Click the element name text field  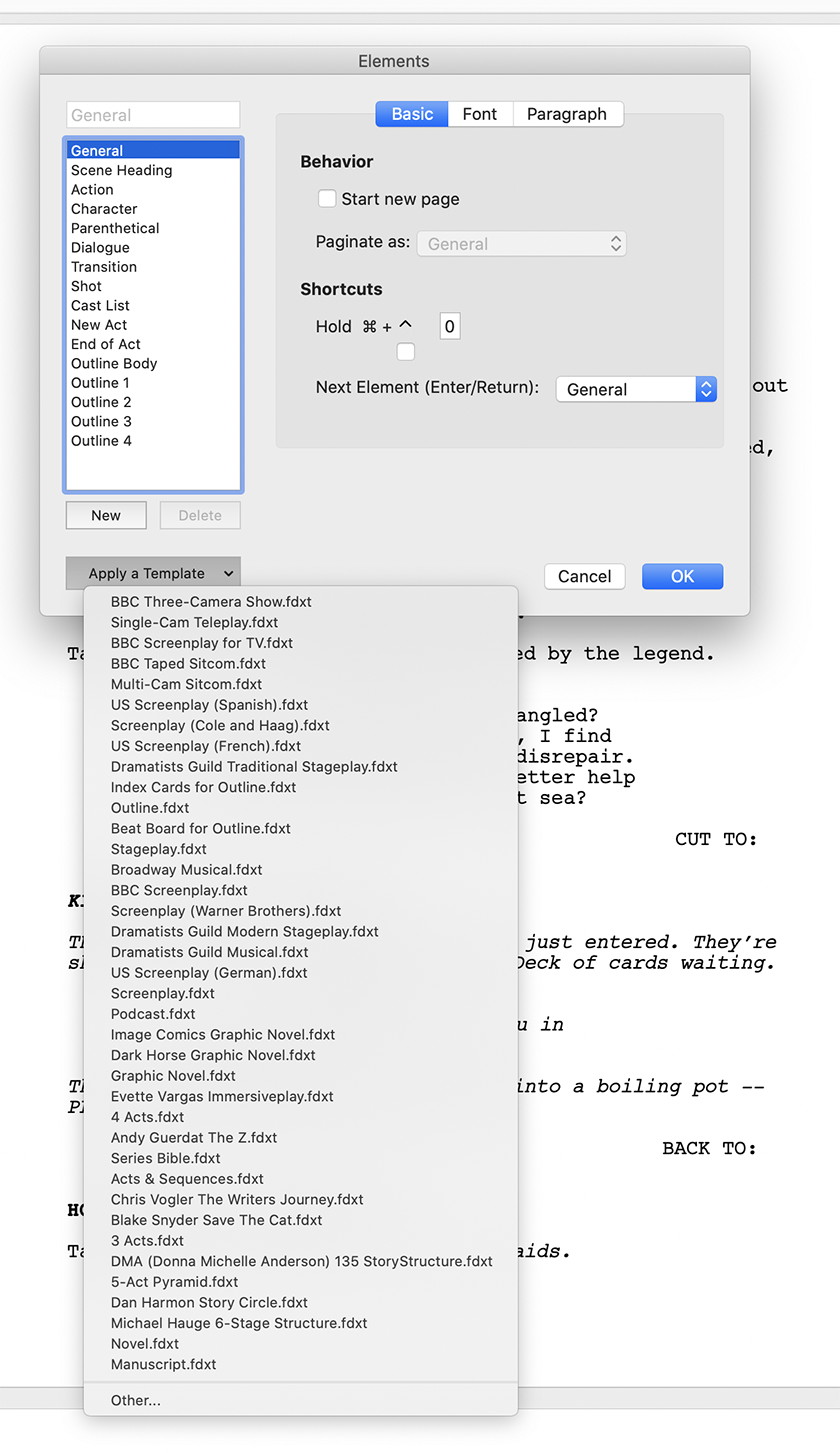tap(153, 115)
